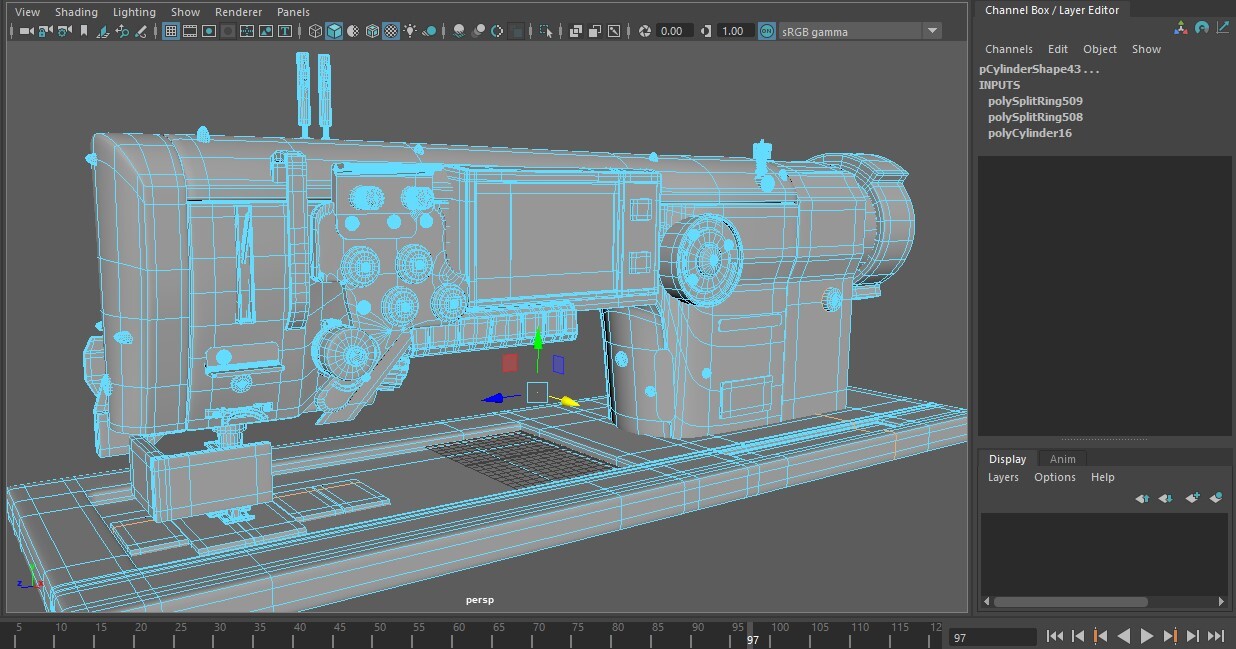Open the Help menu in Layer Editor
This screenshot has height=649, width=1236.
1102,477
